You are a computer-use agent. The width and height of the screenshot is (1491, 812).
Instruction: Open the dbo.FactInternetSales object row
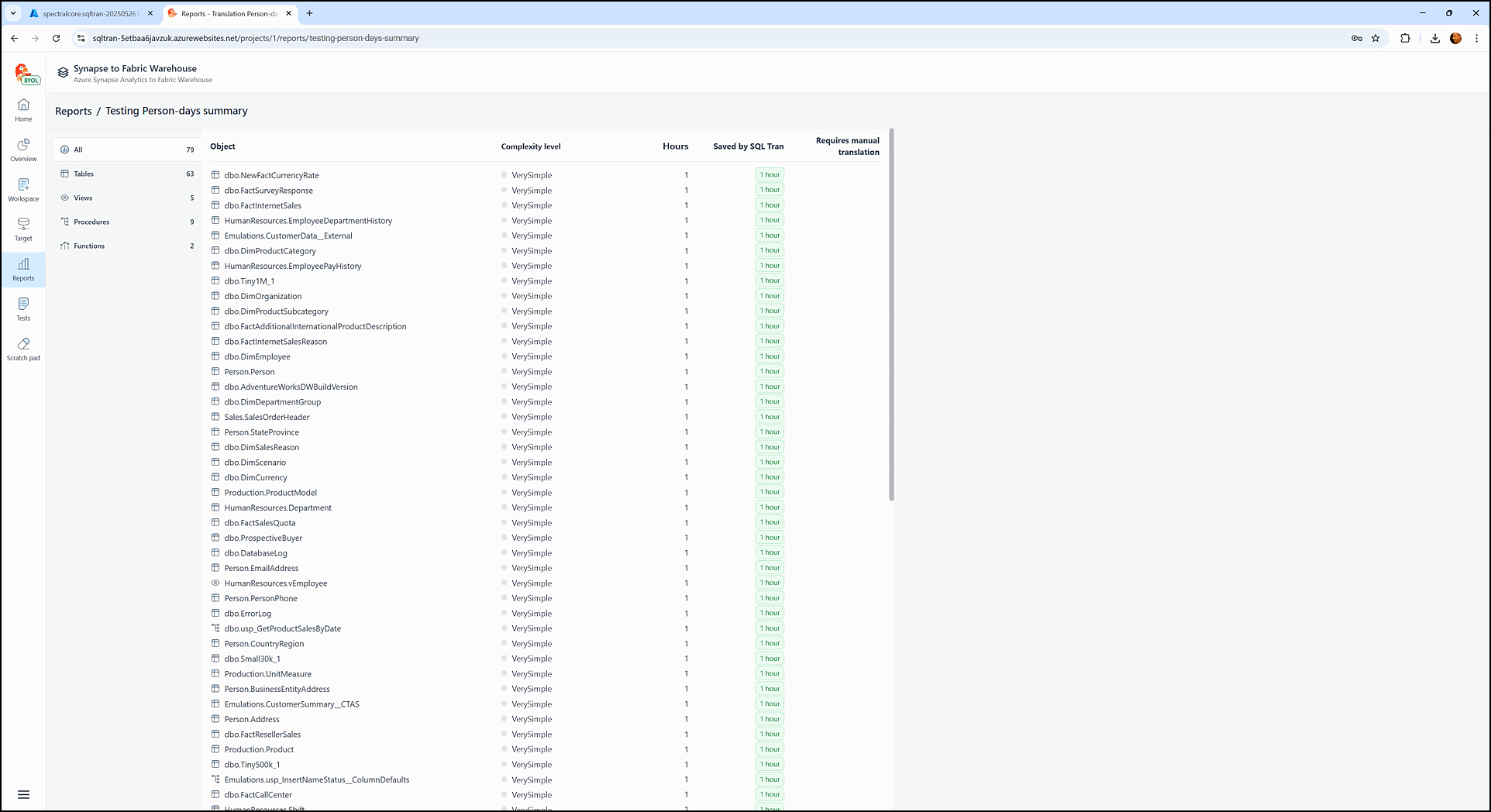[263, 205]
